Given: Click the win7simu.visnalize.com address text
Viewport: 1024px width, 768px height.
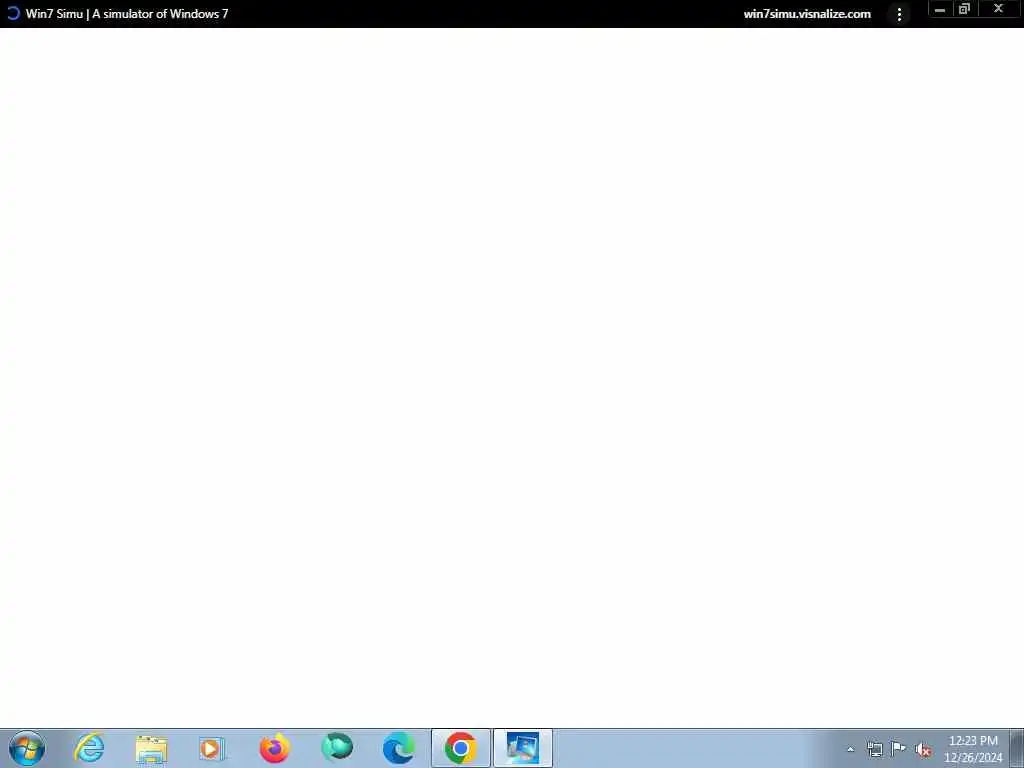Looking at the screenshot, I should coord(807,14).
